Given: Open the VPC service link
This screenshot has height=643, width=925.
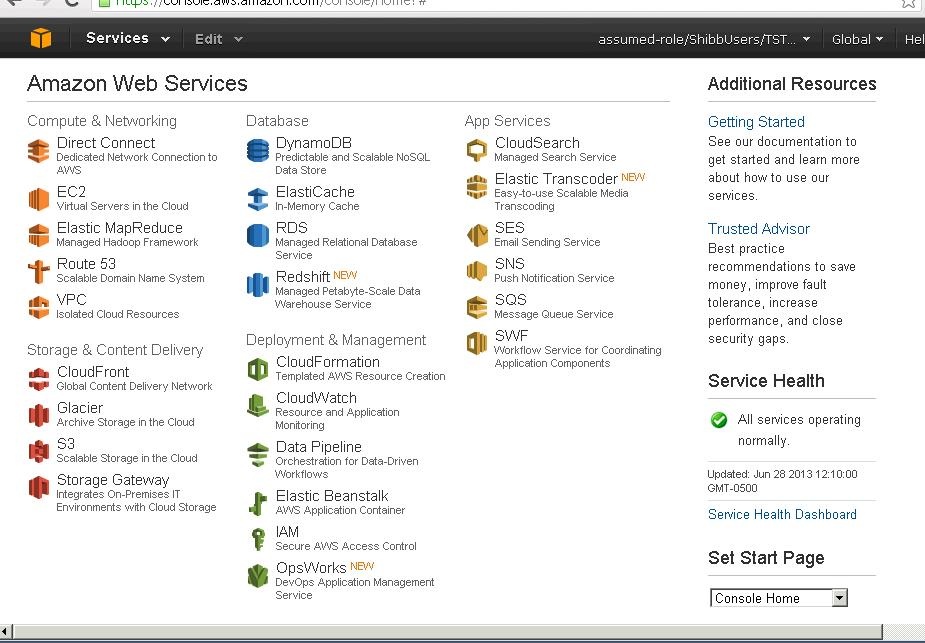Looking at the screenshot, I should pyautogui.click(x=71, y=300).
